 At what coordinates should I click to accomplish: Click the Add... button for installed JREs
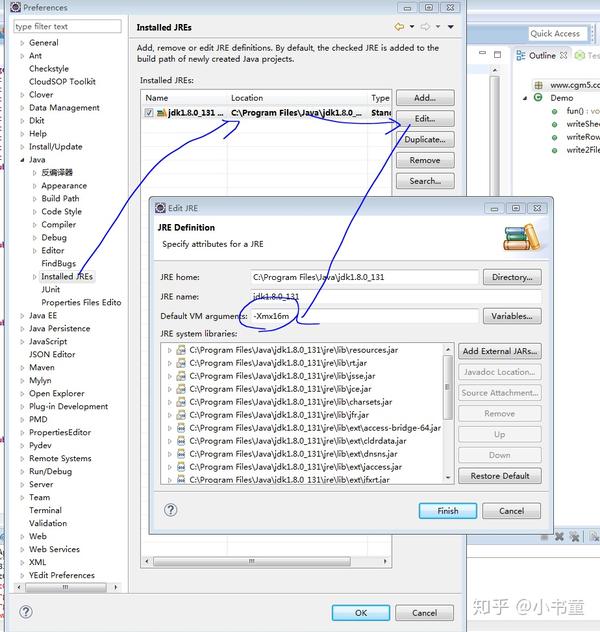(425, 98)
